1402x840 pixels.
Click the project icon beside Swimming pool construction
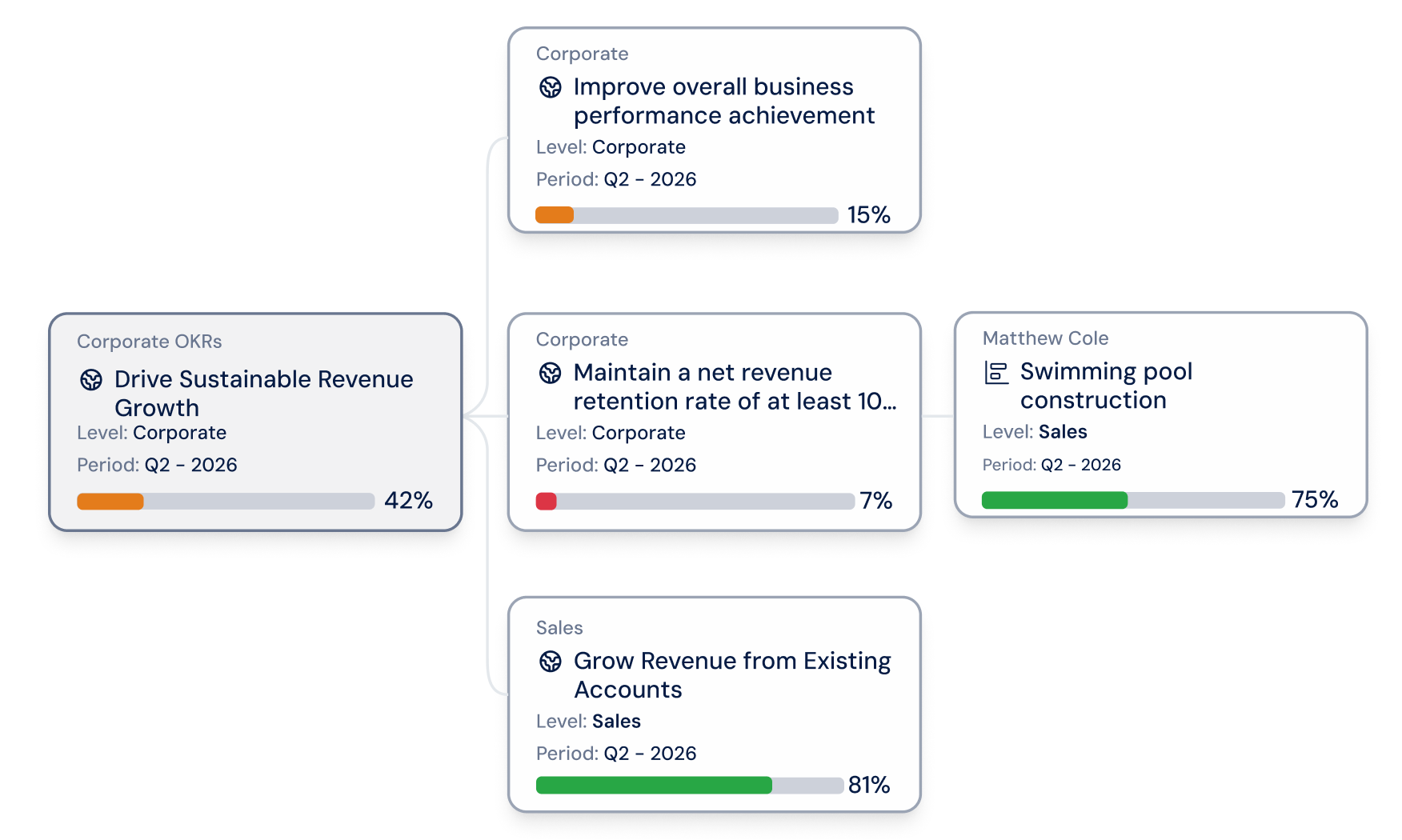pos(996,372)
